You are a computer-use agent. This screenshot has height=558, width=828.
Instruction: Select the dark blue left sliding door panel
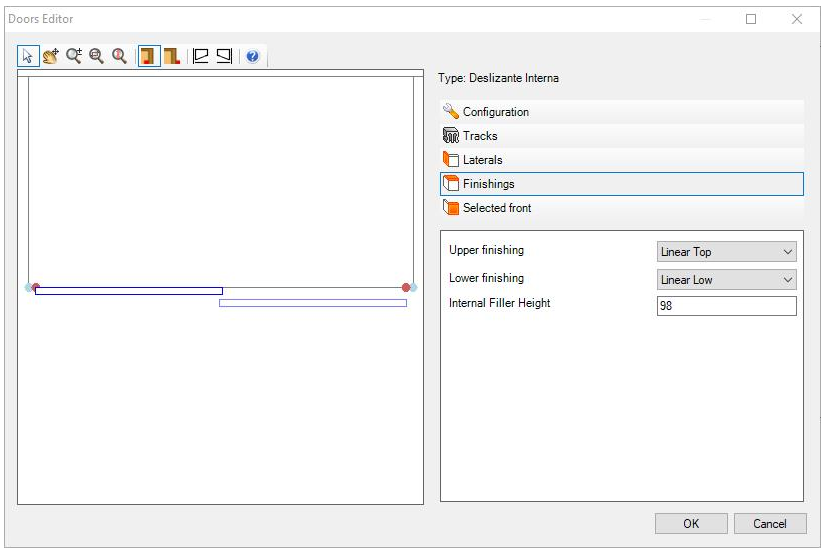[129, 291]
